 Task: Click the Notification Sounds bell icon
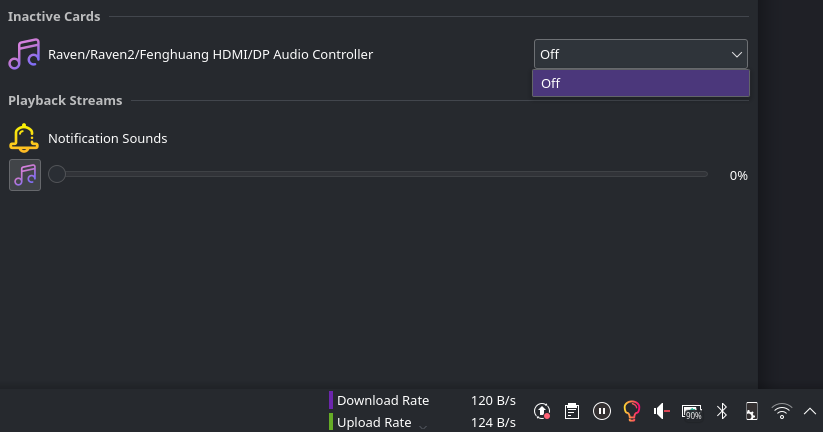24,138
